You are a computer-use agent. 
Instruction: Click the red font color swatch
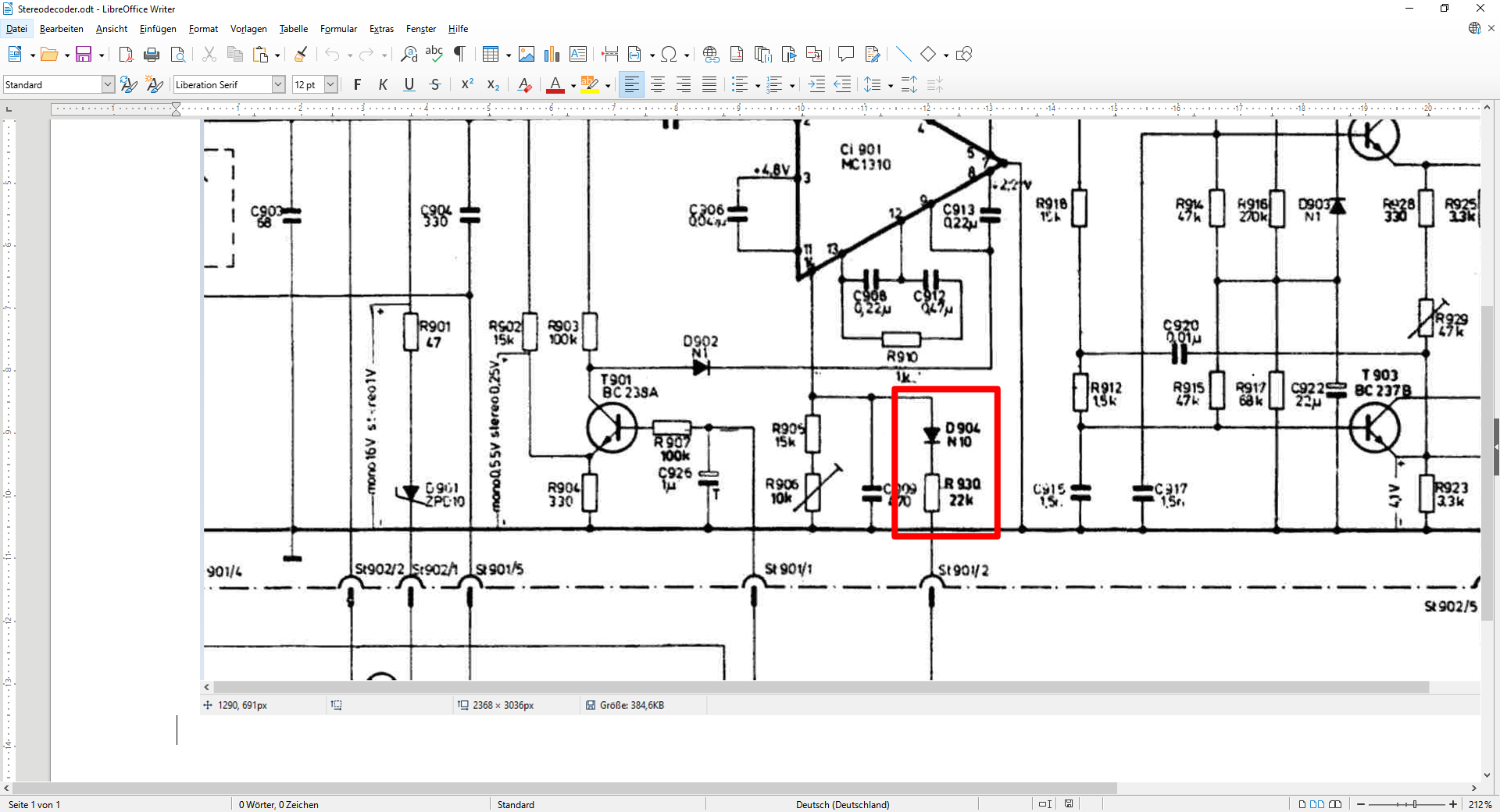click(555, 85)
